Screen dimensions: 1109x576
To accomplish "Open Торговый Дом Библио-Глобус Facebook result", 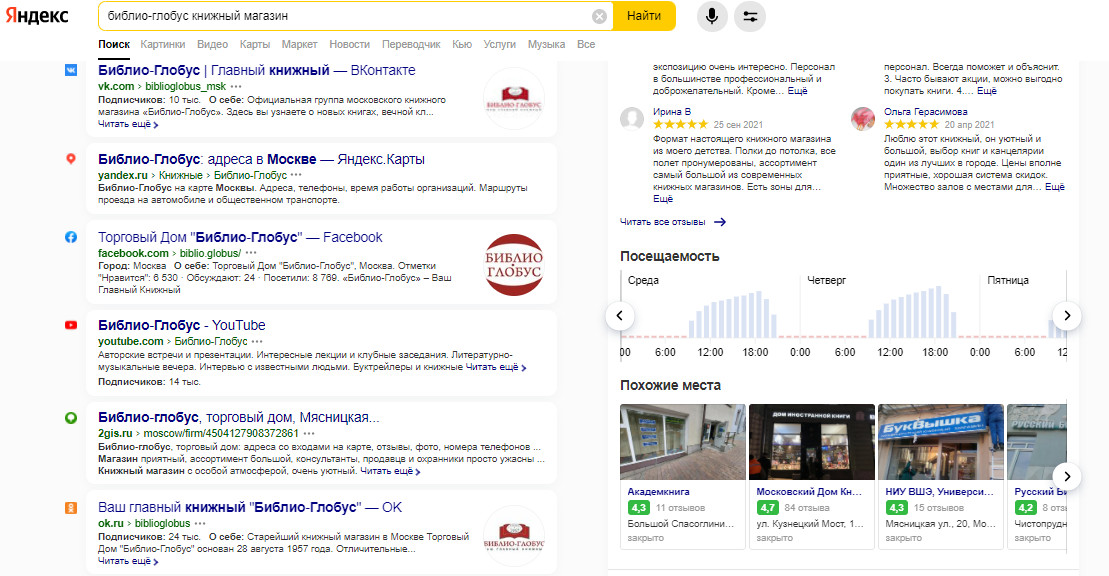I will tap(240, 237).
